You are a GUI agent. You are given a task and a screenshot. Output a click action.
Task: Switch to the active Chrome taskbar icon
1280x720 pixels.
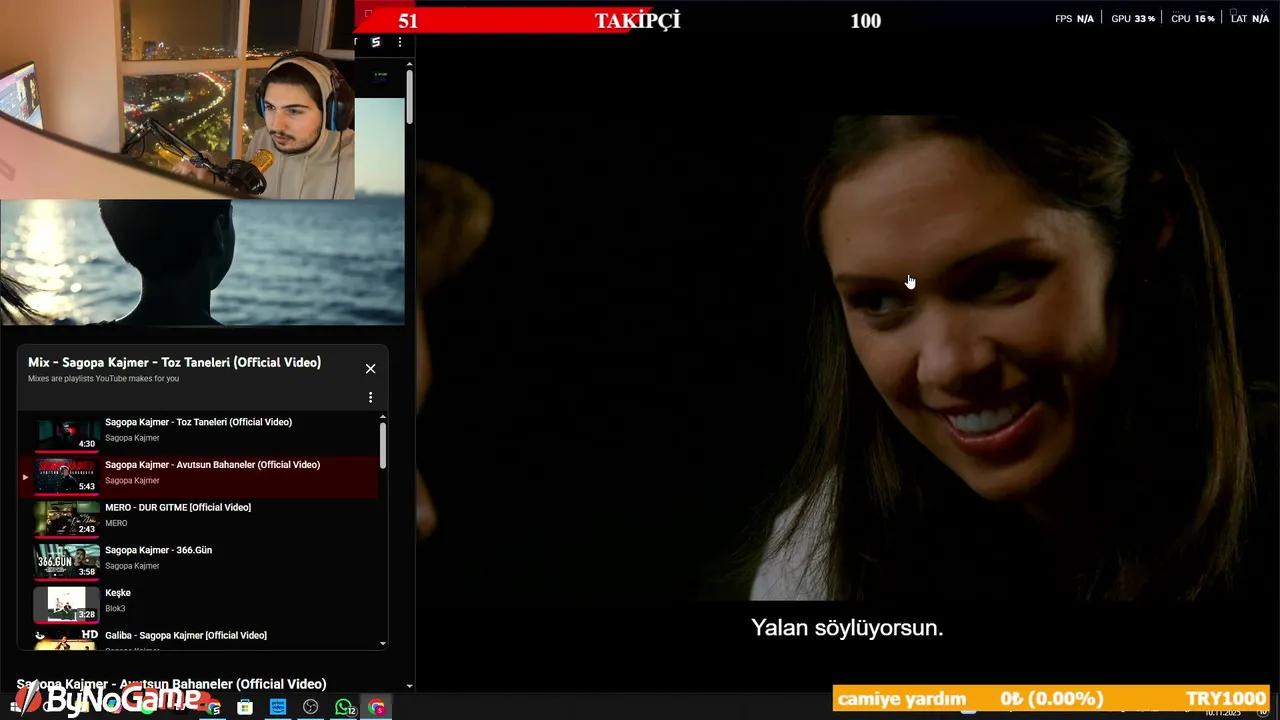pos(376,708)
